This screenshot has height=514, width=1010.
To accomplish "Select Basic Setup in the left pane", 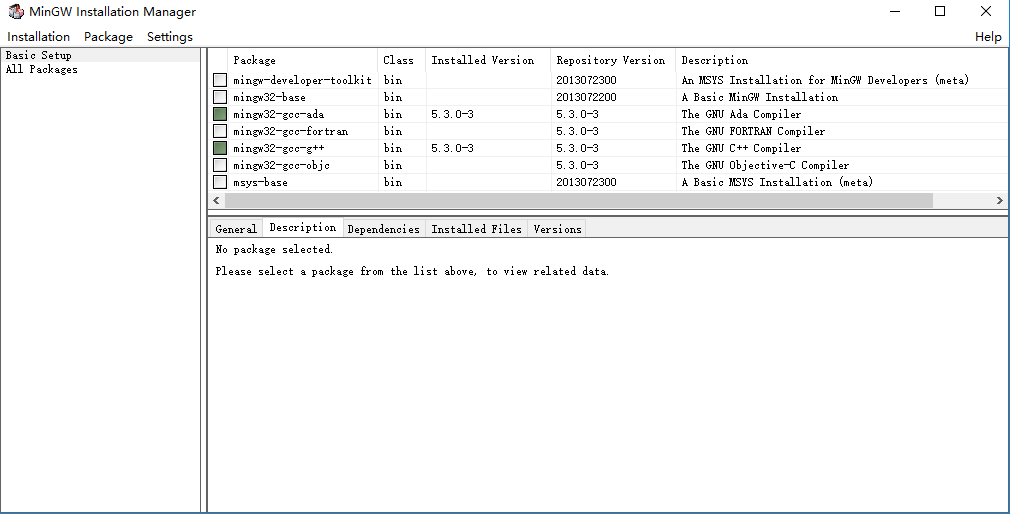I will [101, 55].
